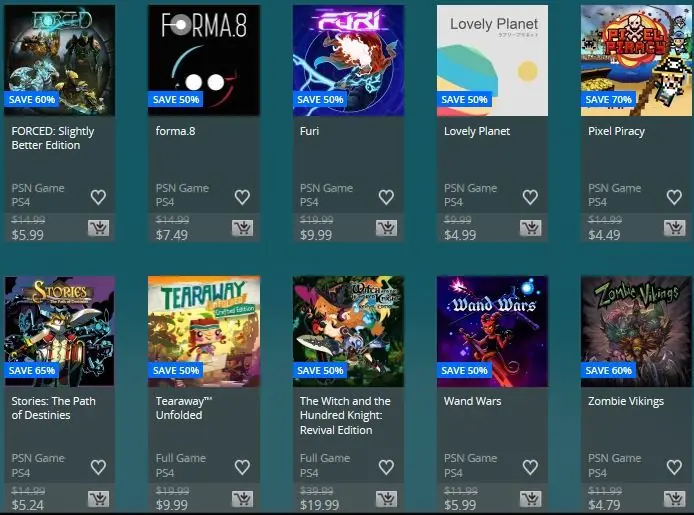The image size is (694, 515).
Task: Open the Furi cover art thumbnail
Action: click(348, 61)
